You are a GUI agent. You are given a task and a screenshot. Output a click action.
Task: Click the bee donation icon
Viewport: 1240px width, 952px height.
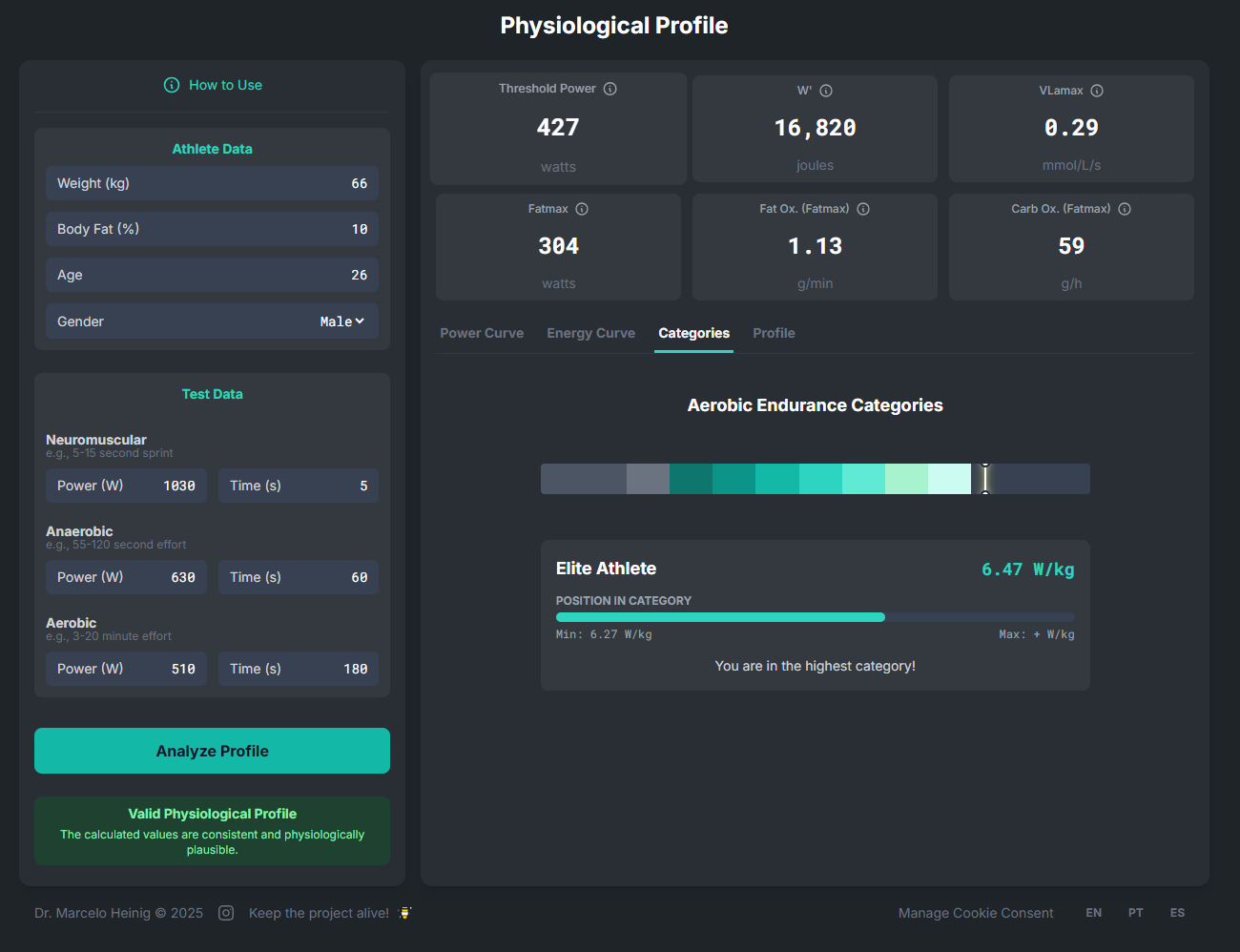(404, 913)
